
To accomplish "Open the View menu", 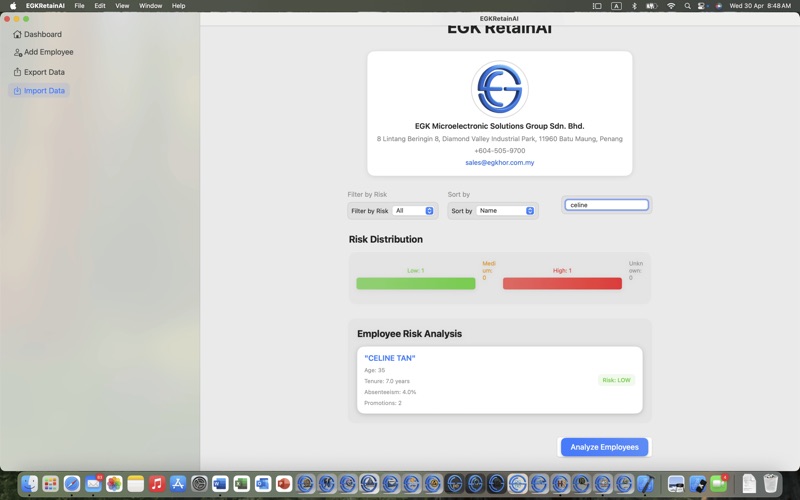I will pyautogui.click(x=122, y=6).
